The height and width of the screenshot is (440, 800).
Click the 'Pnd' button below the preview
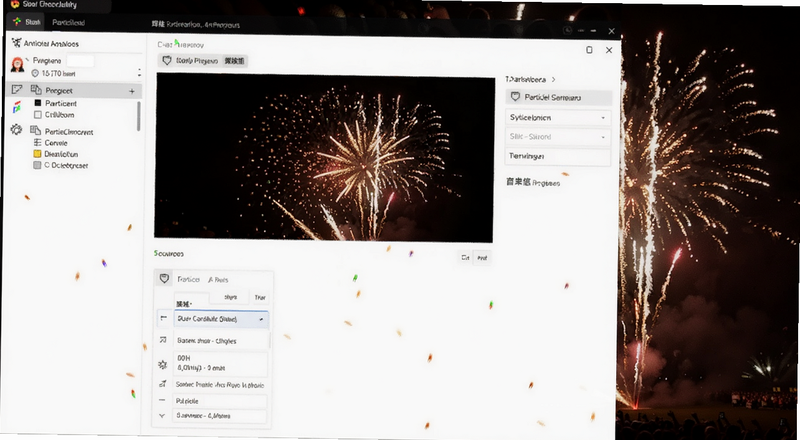pyautogui.click(x=482, y=258)
